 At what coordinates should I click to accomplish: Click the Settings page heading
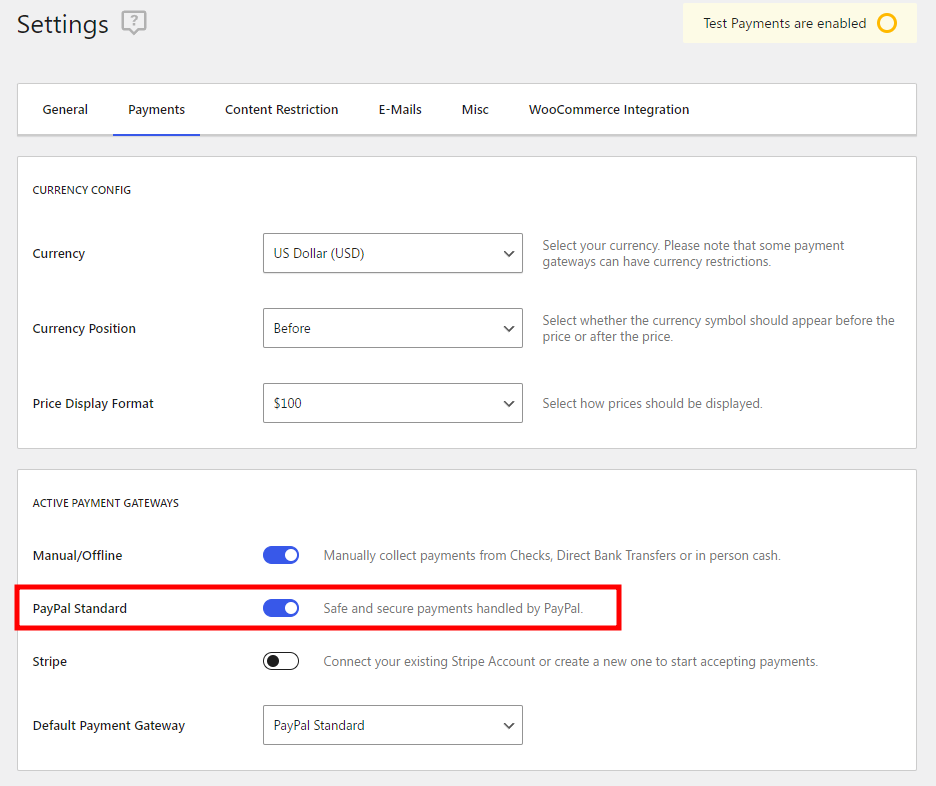point(63,24)
